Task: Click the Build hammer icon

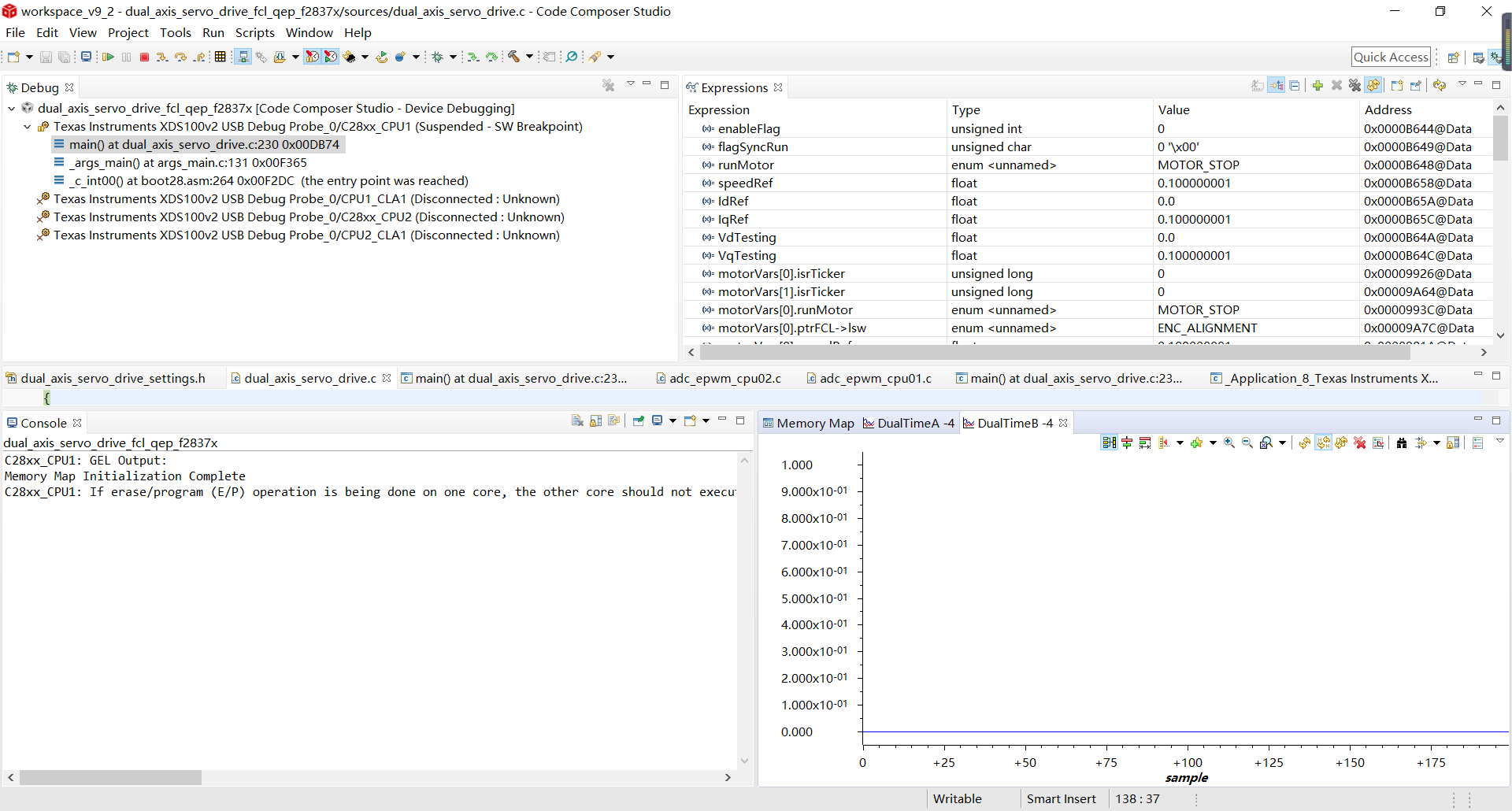Action: click(x=513, y=57)
